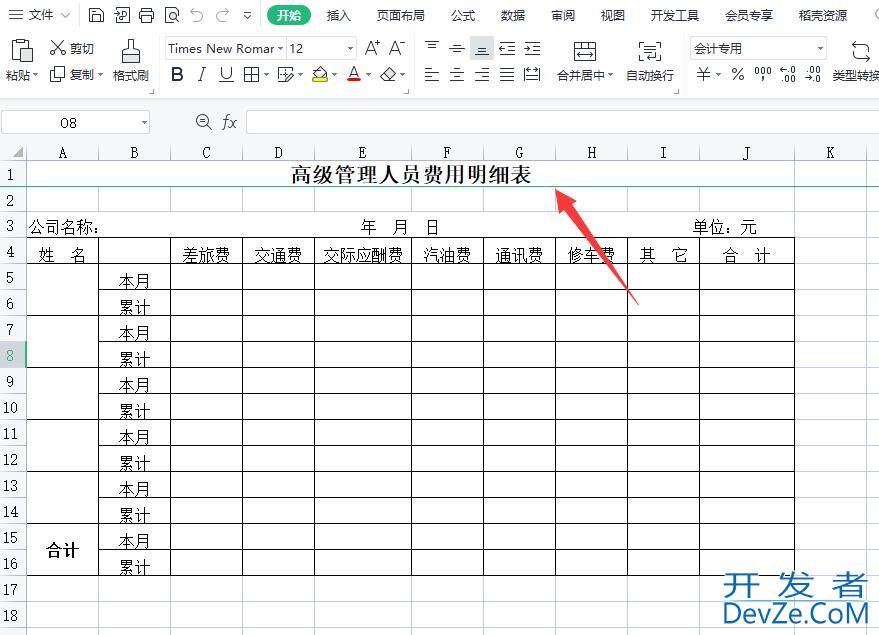
Task: Switch to the Review tab
Action: 563,16
